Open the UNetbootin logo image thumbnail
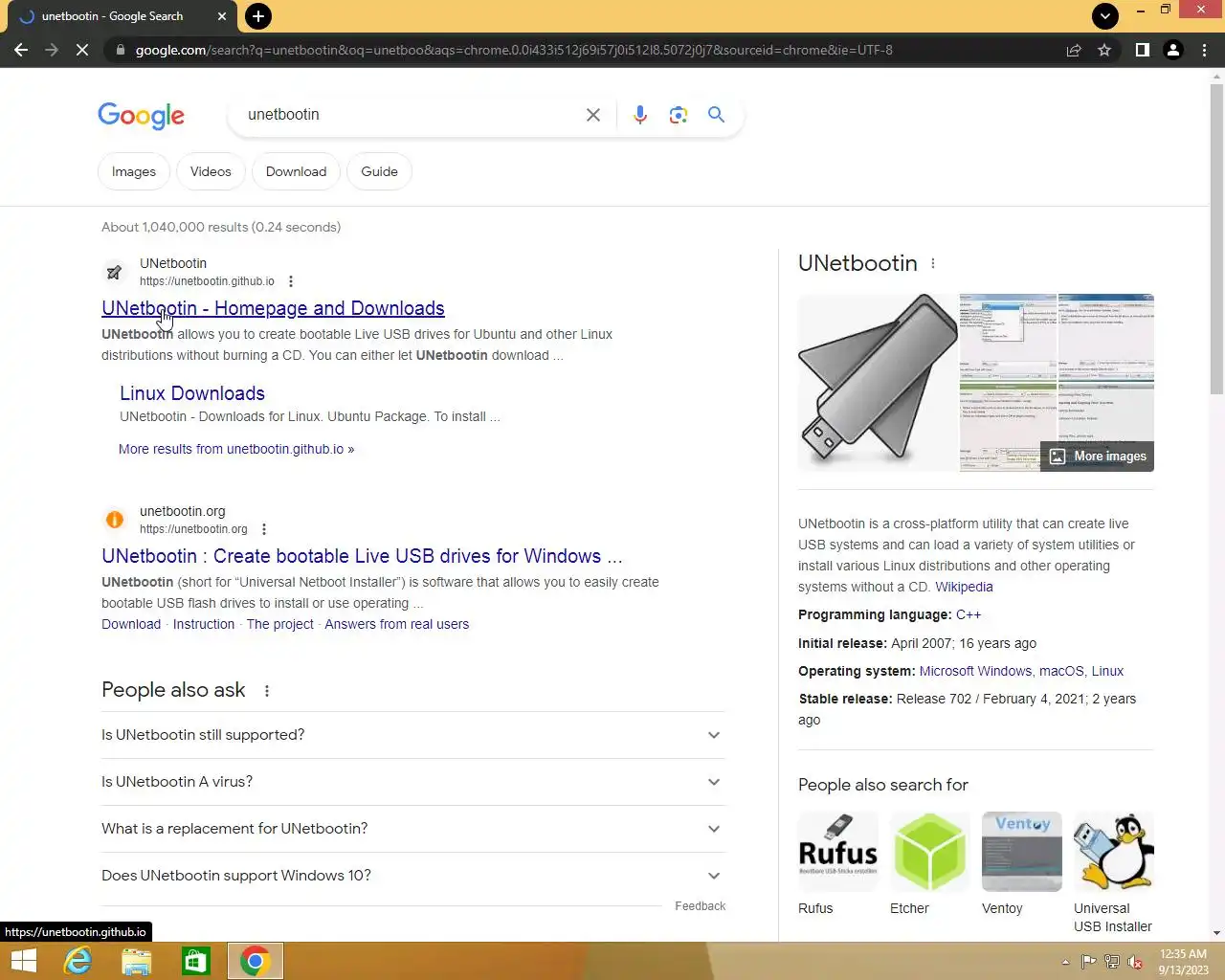This screenshot has height=980, width=1225. [x=878, y=383]
